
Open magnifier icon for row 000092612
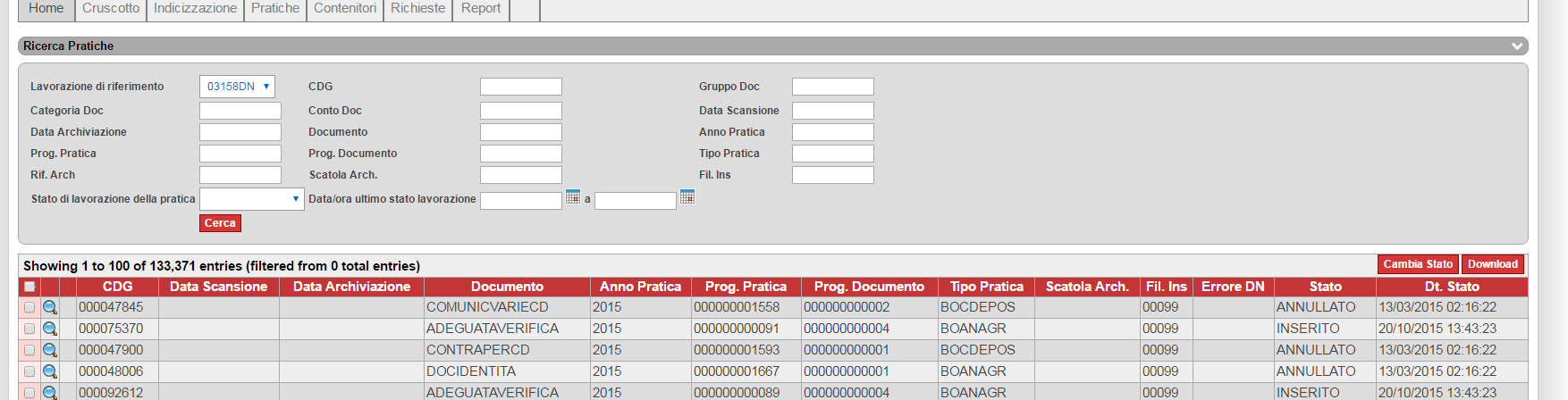[x=50, y=392]
